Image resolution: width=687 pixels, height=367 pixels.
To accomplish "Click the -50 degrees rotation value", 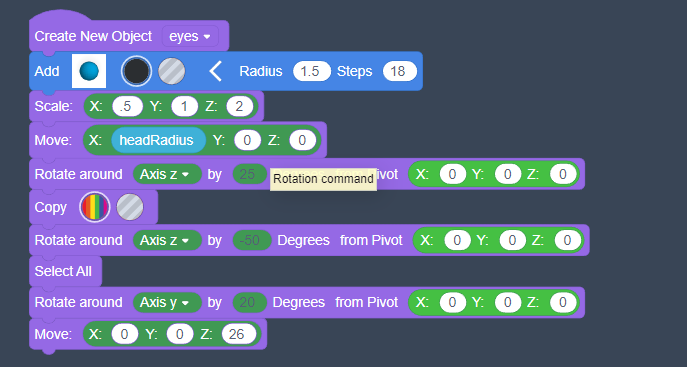I will coord(252,240).
